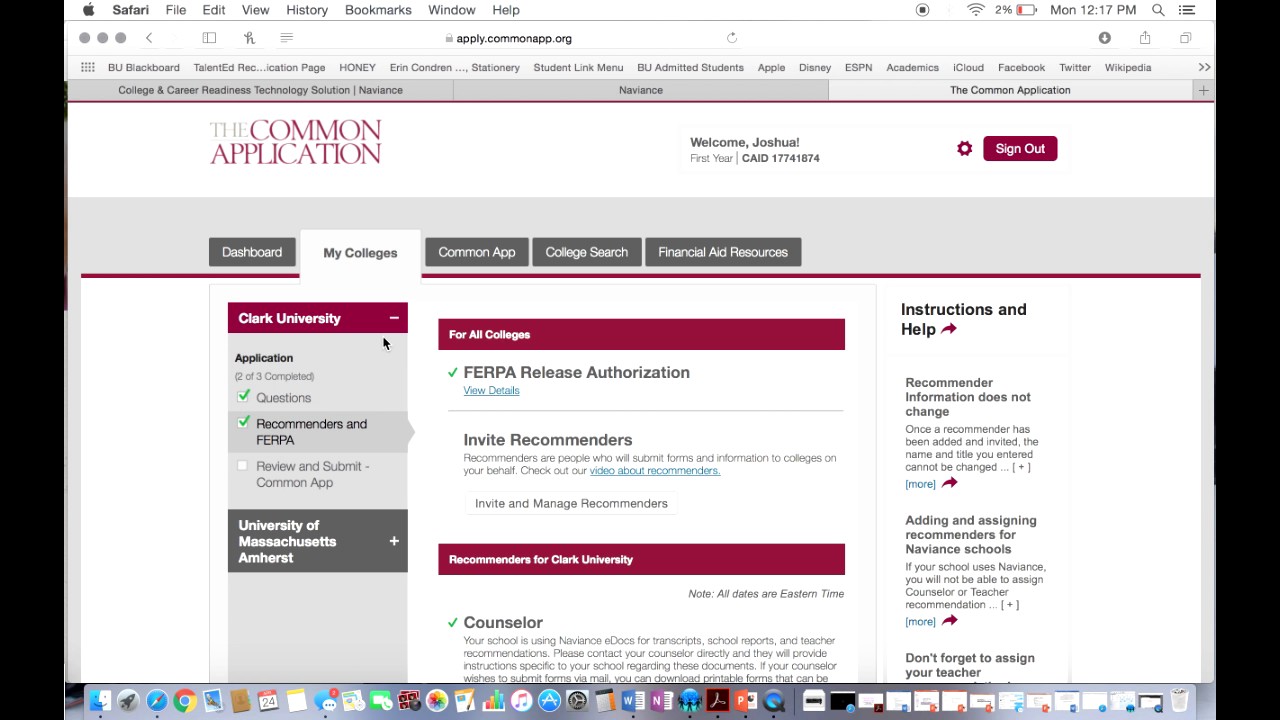Switch to the Dashboard tab
Image resolution: width=1280 pixels, height=720 pixels.
(252, 252)
